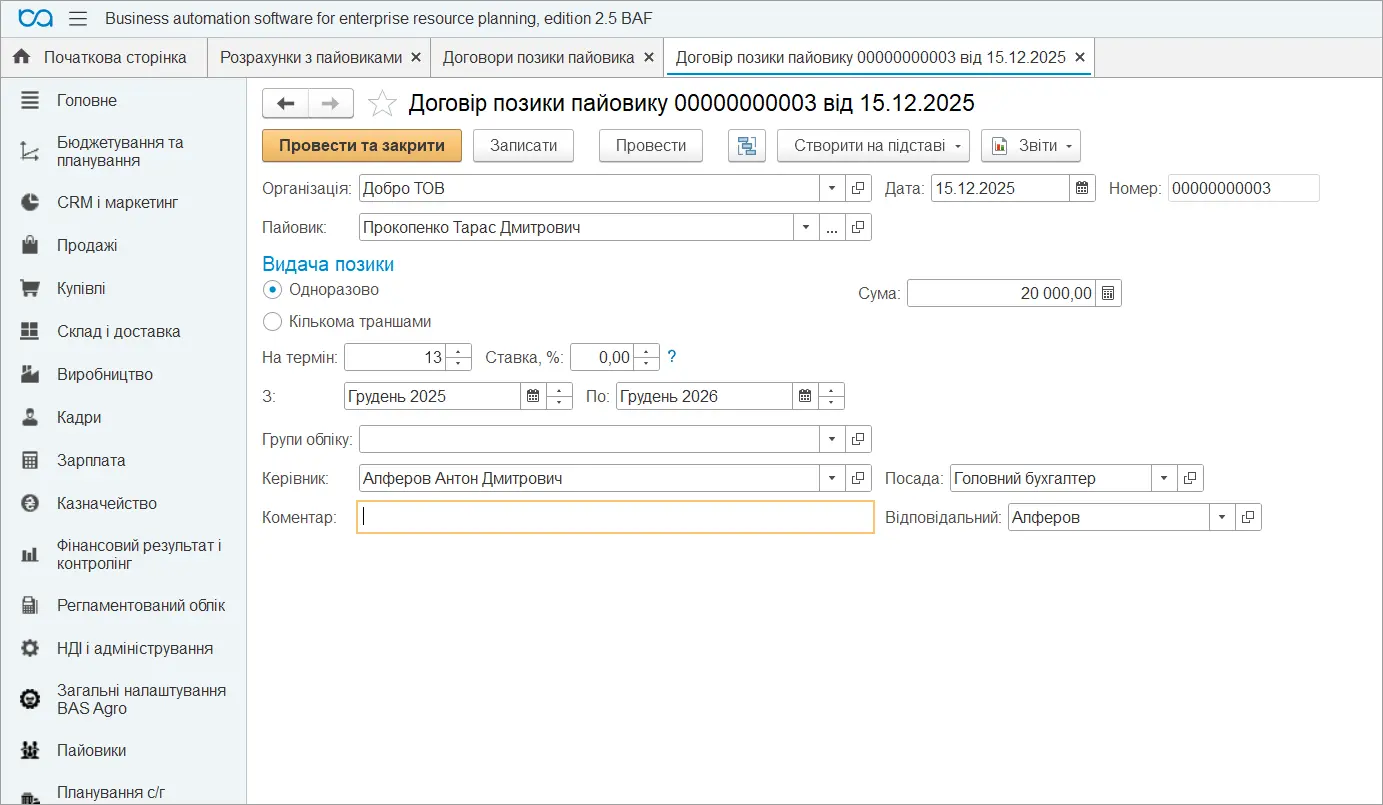1383x805 pixels.
Task: Expand Організація dropdown list
Action: point(833,188)
